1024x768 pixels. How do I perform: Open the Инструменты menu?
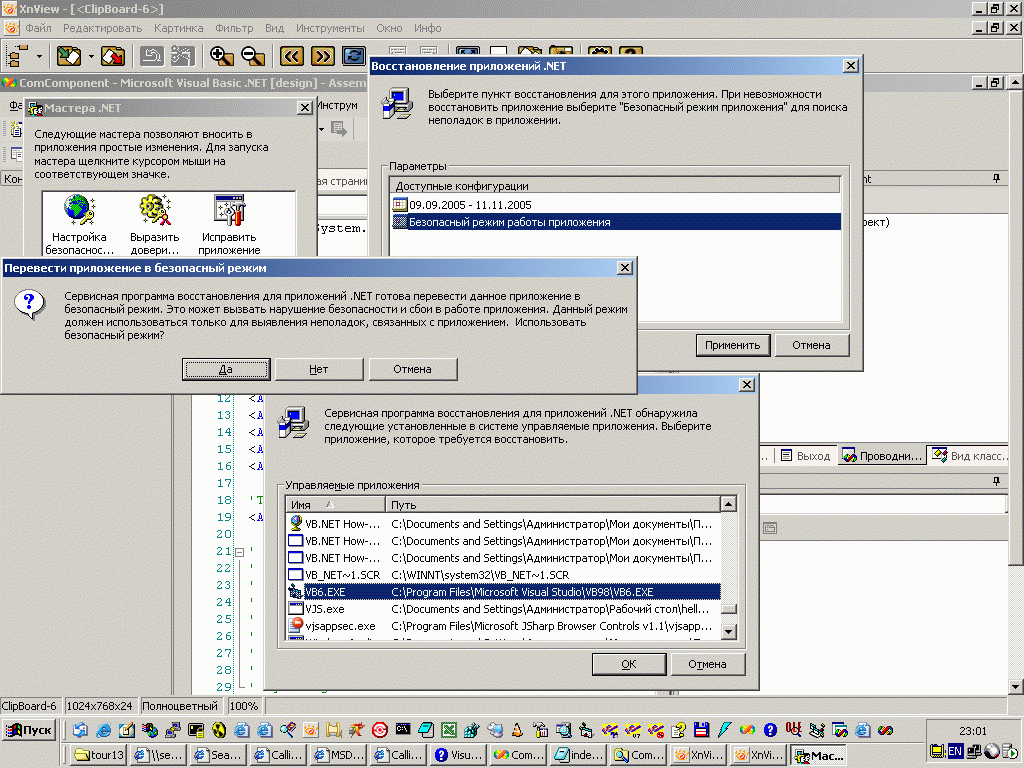(x=330, y=28)
